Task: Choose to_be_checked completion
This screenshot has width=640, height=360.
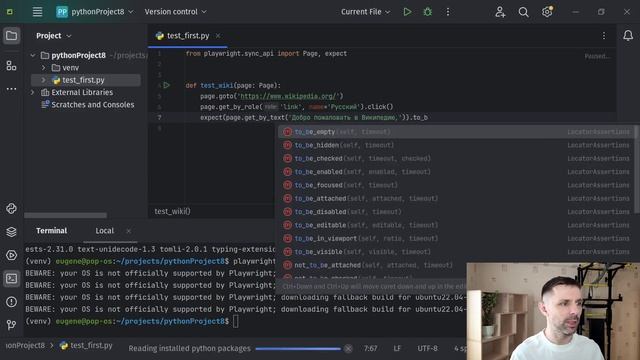Action: tap(456, 158)
